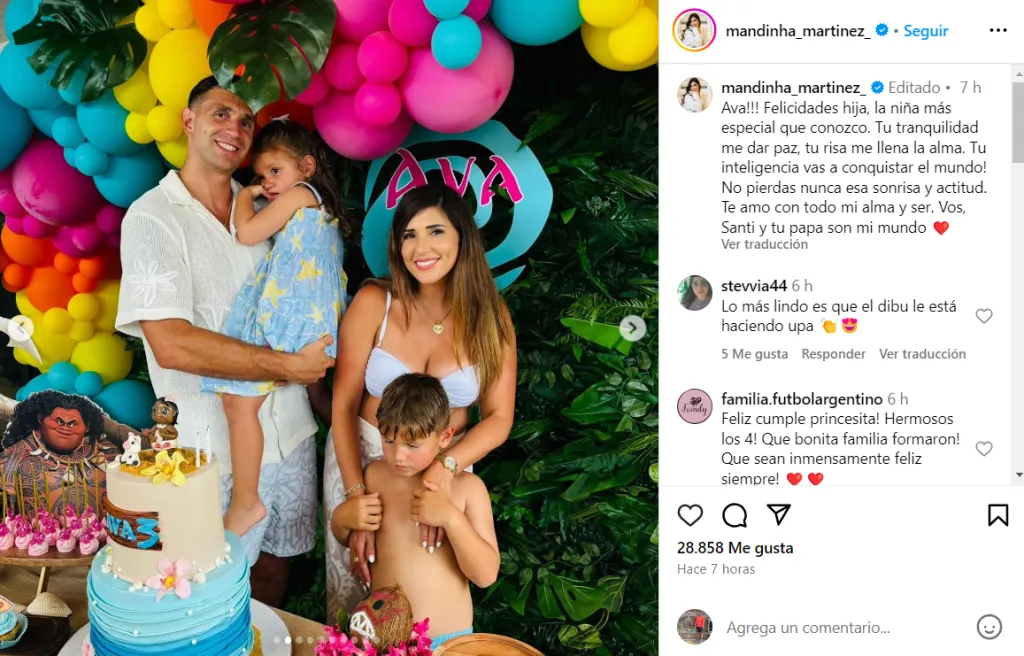View likes on the stevvia44 comment

click(754, 354)
